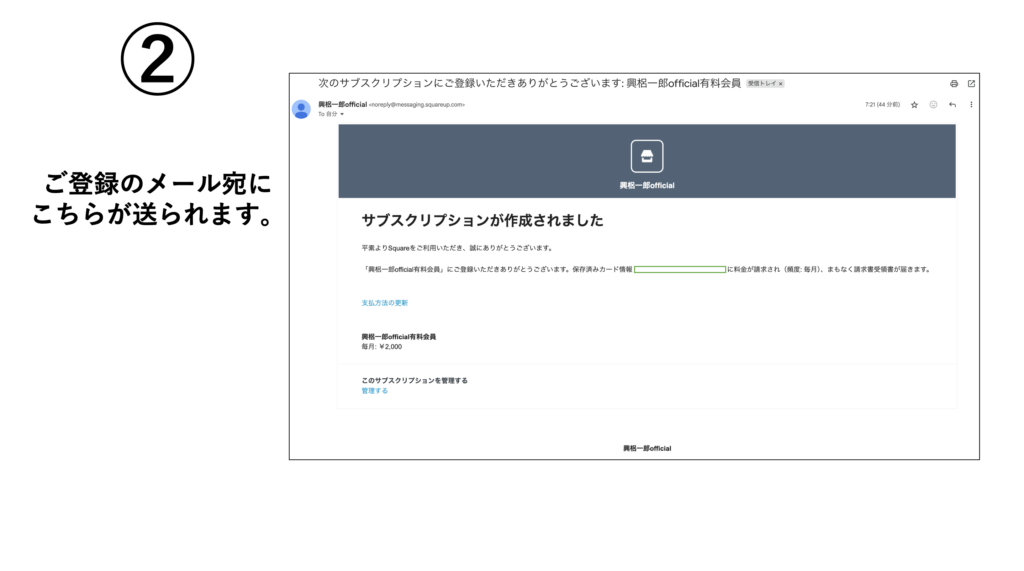This screenshot has height=571, width=1024.
Task: Click the bold 興梠一郎official有料会員 plan name
Action: [398, 337]
